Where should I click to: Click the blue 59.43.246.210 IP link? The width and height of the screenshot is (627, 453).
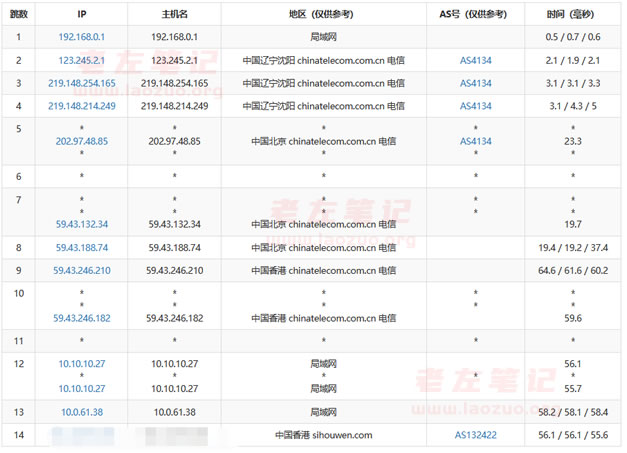point(82,270)
